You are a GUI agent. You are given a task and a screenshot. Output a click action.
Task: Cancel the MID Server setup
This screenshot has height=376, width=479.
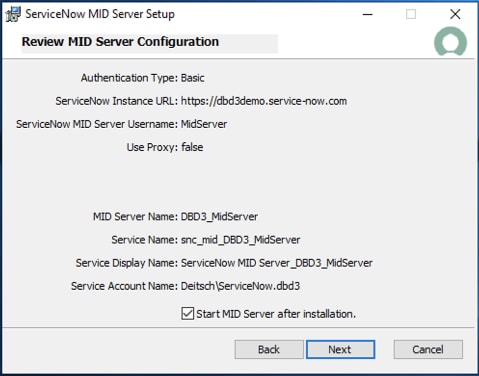pyautogui.click(x=428, y=349)
